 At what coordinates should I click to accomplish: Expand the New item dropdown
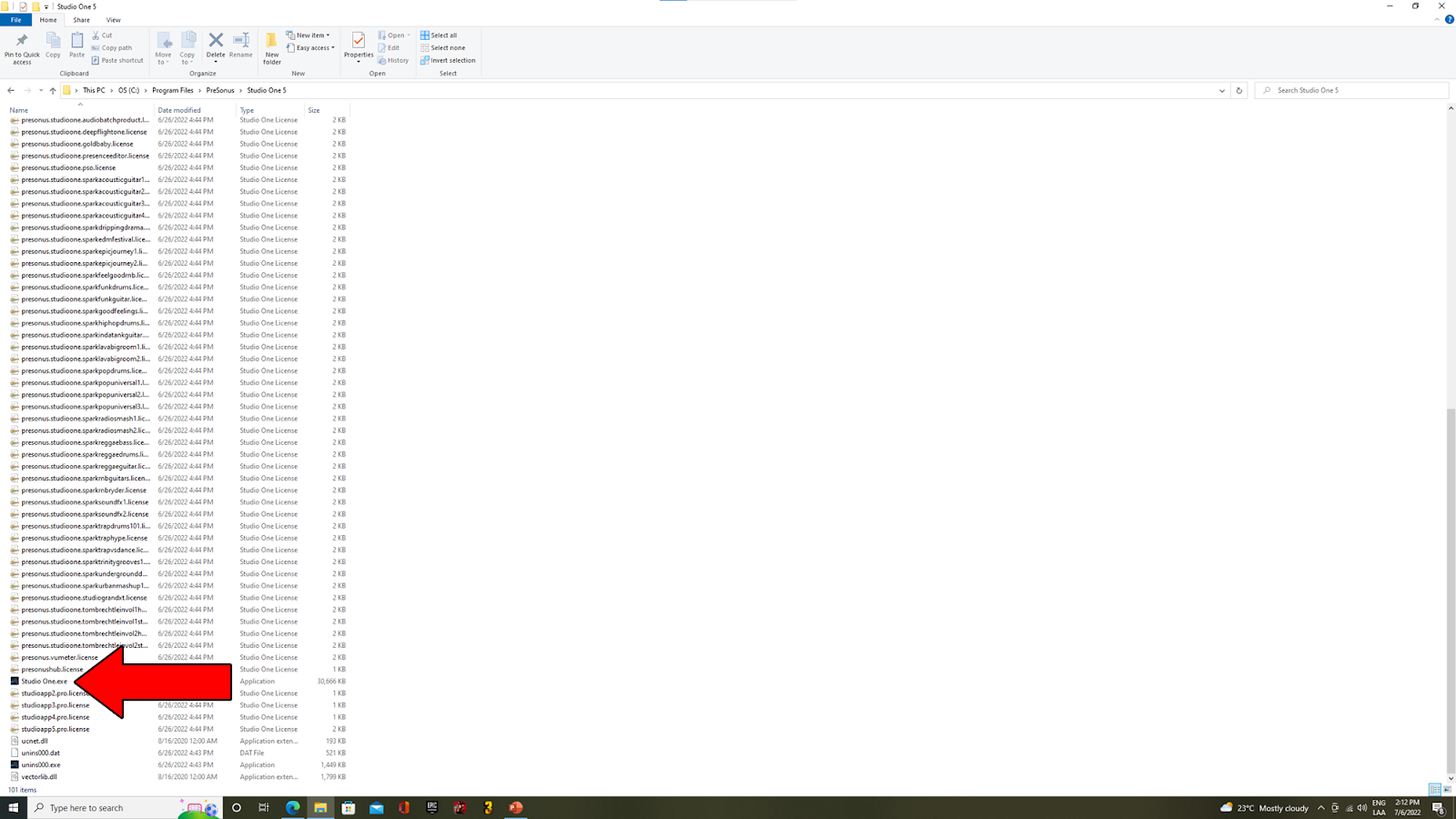click(308, 35)
